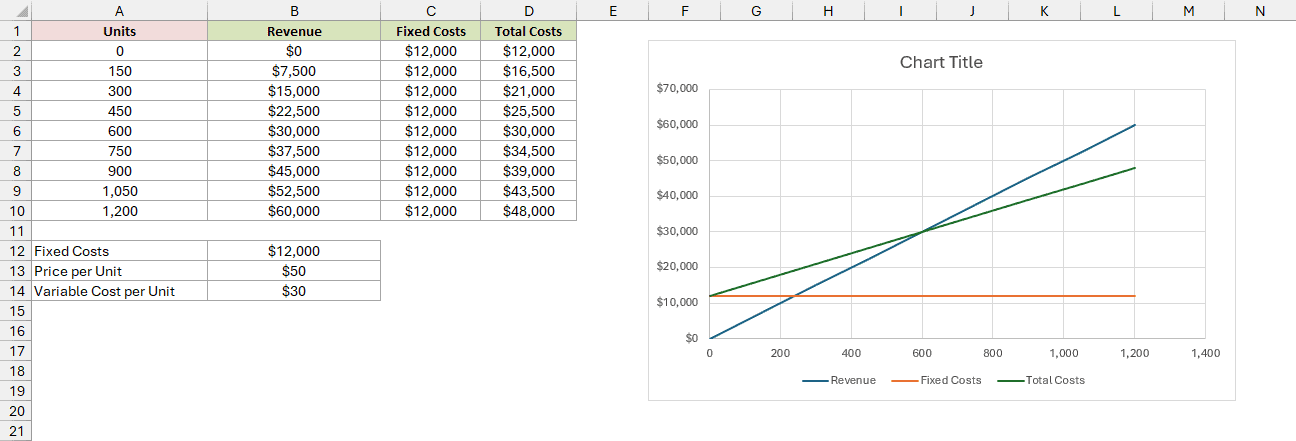The image size is (1296, 441).
Task: Select the units cell showing 750
Action: [120, 151]
